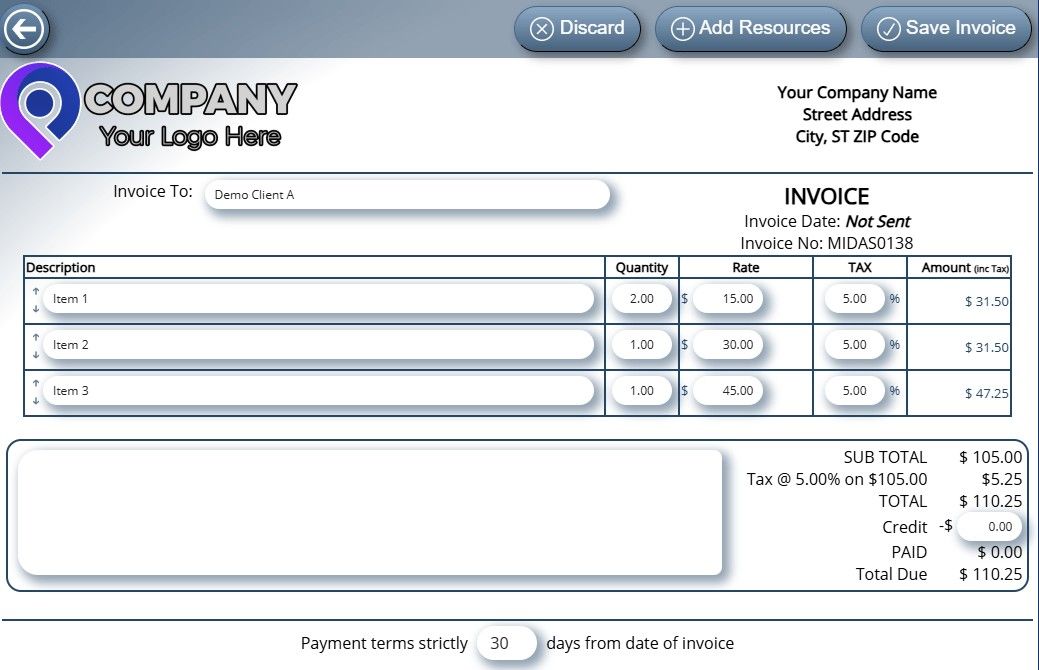The height and width of the screenshot is (670, 1039).
Task: Click the large invoice notes box
Action: pyautogui.click(x=370, y=513)
